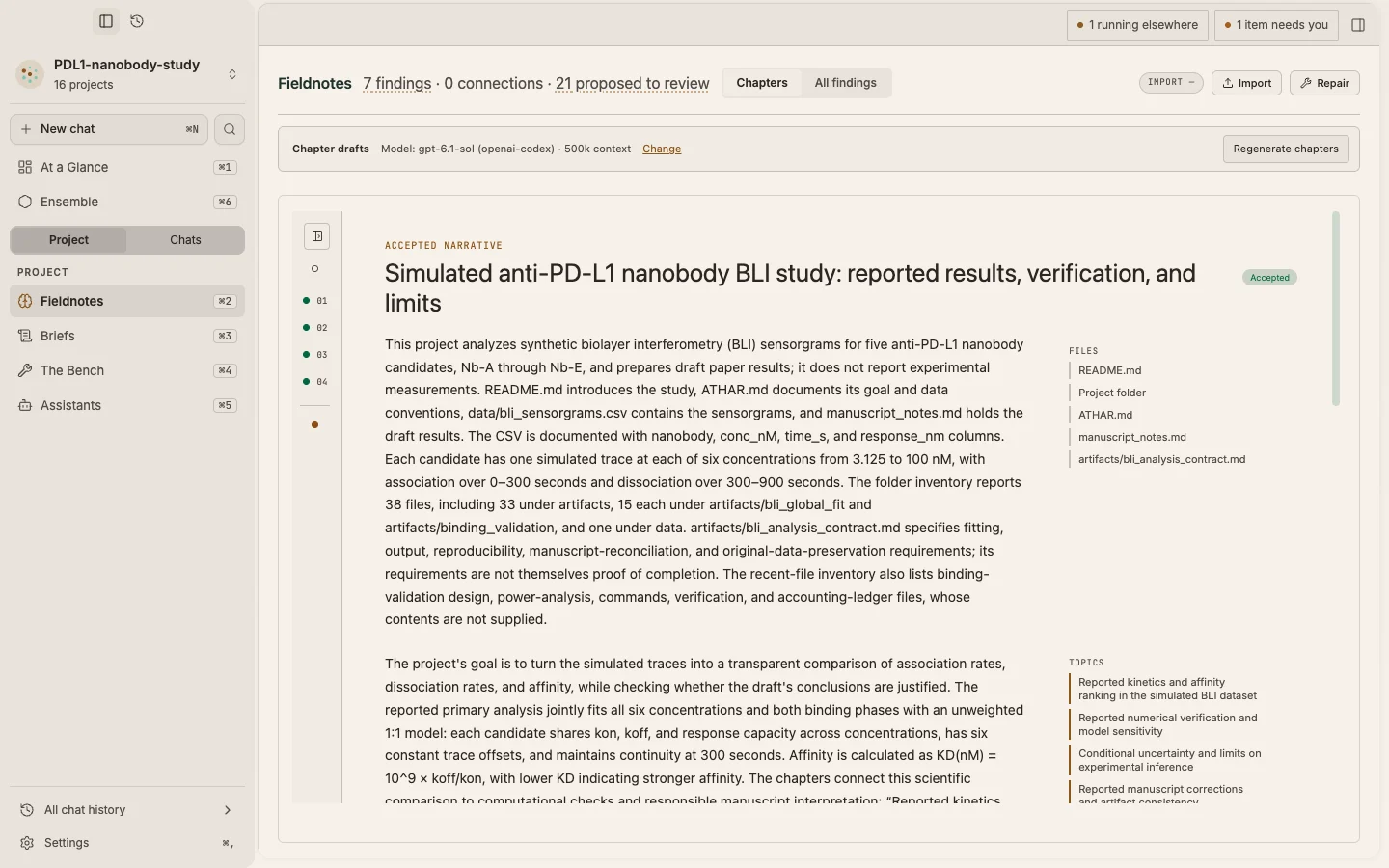Click the Assistants robot icon

(26, 405)
